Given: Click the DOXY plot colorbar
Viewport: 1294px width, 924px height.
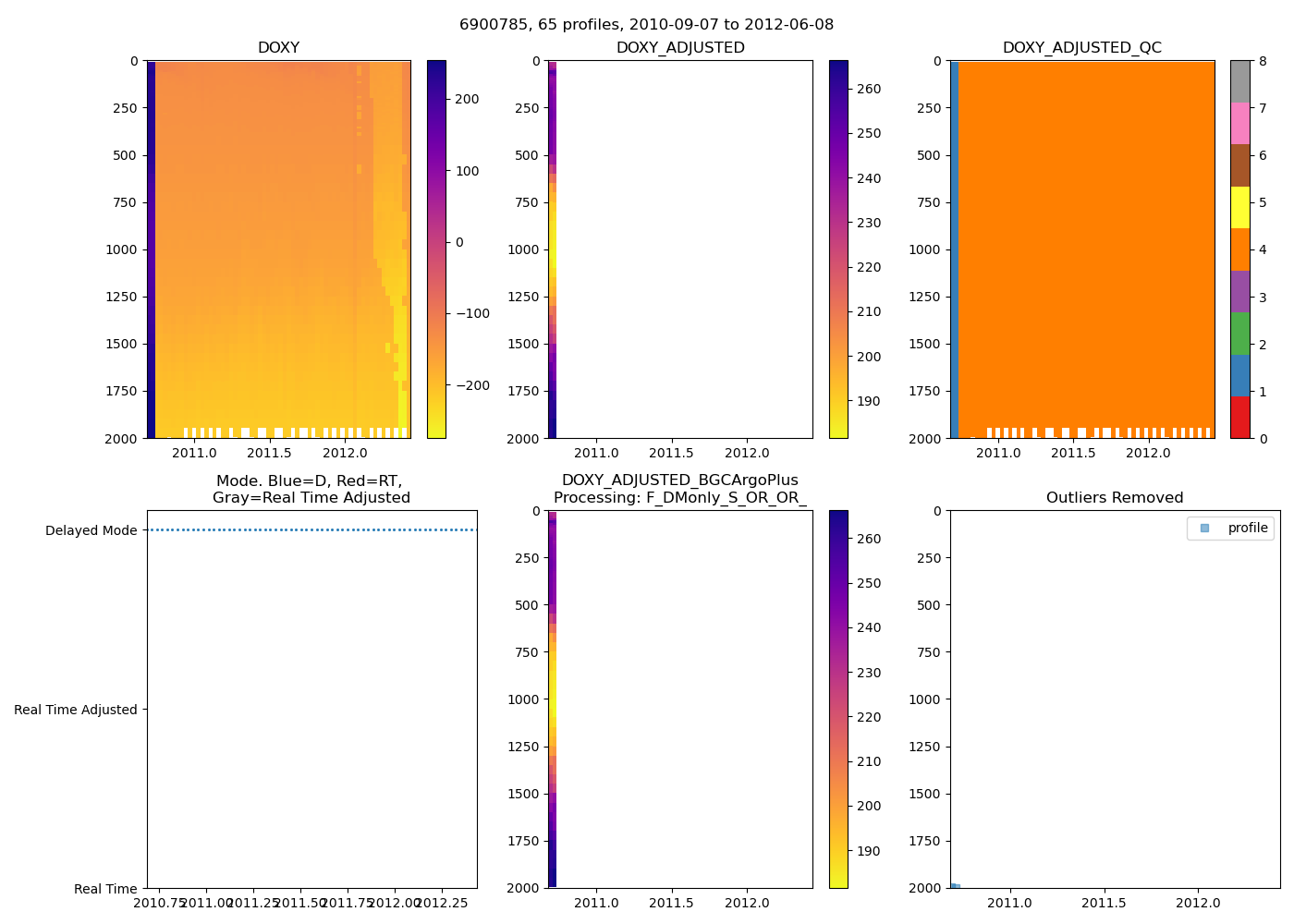Looking at the screenshot, I should pyautogui.click(x=436, y=249).
